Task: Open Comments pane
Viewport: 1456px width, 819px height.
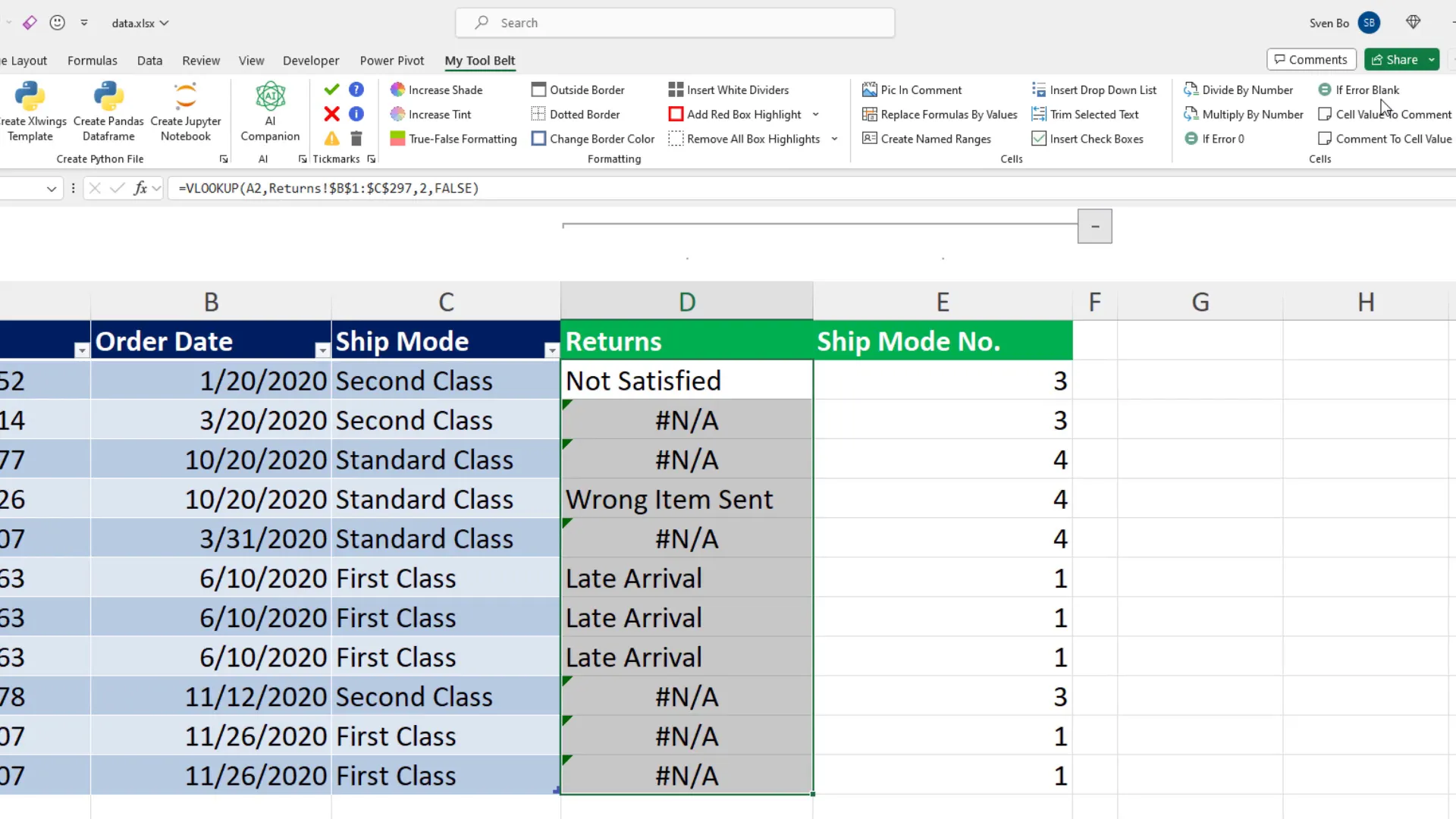Action: coord(1311,59)
